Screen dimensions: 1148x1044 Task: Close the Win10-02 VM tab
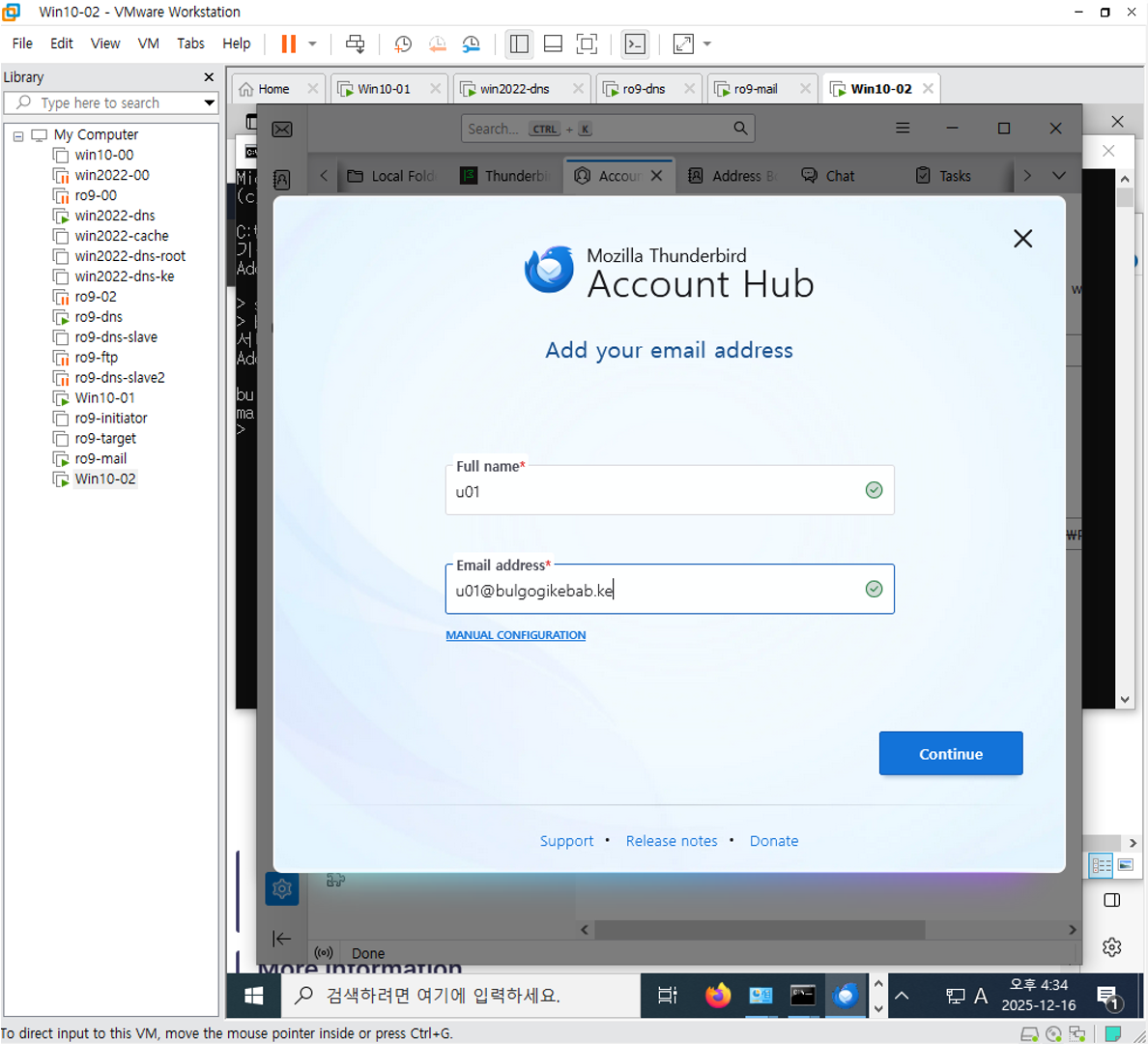[x=928, y=89]
